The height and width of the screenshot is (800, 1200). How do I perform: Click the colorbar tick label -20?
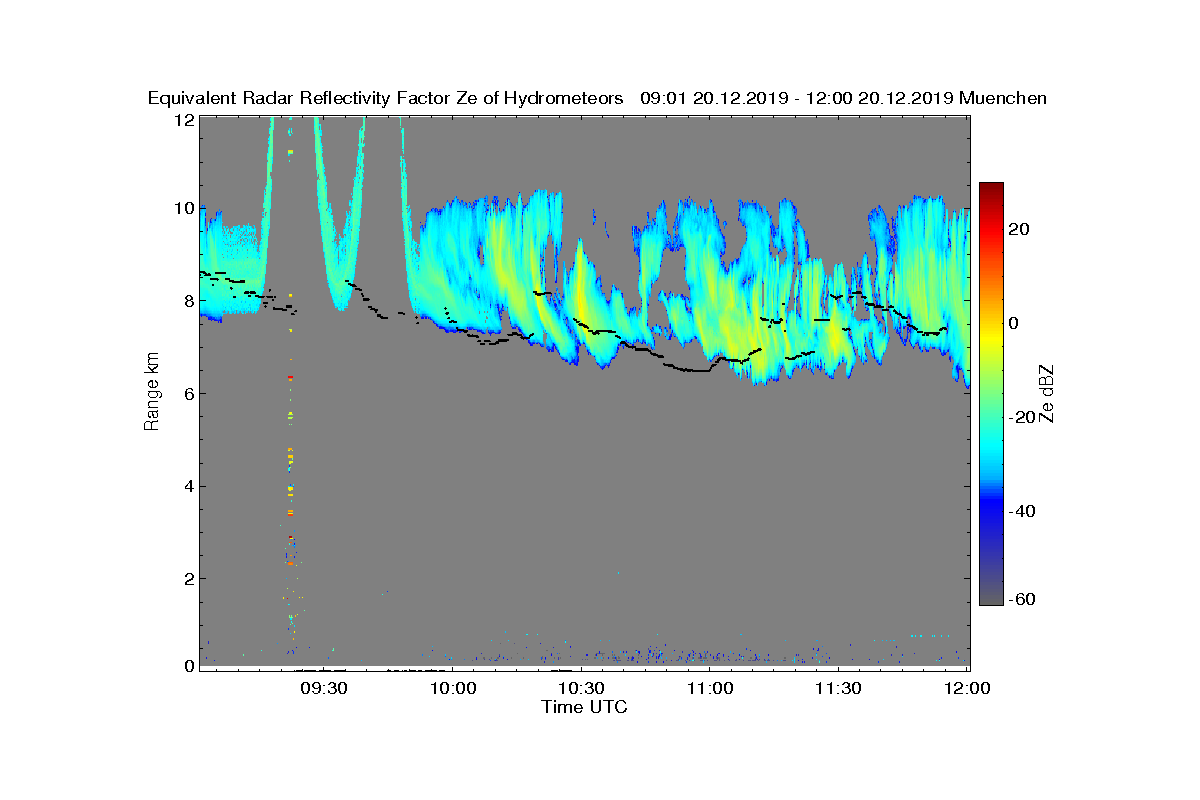click(1021, 417)
